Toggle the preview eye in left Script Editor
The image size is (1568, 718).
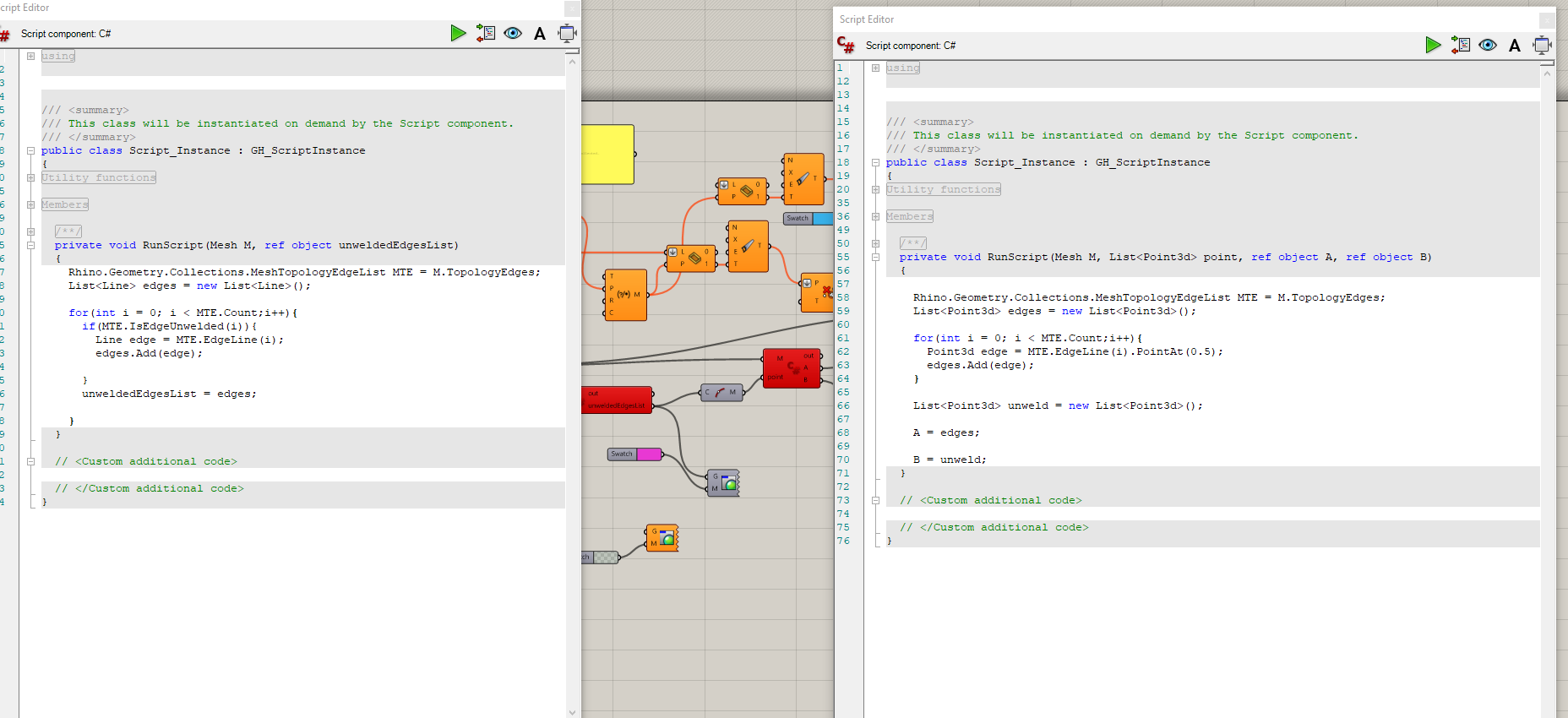pos(513,33)
